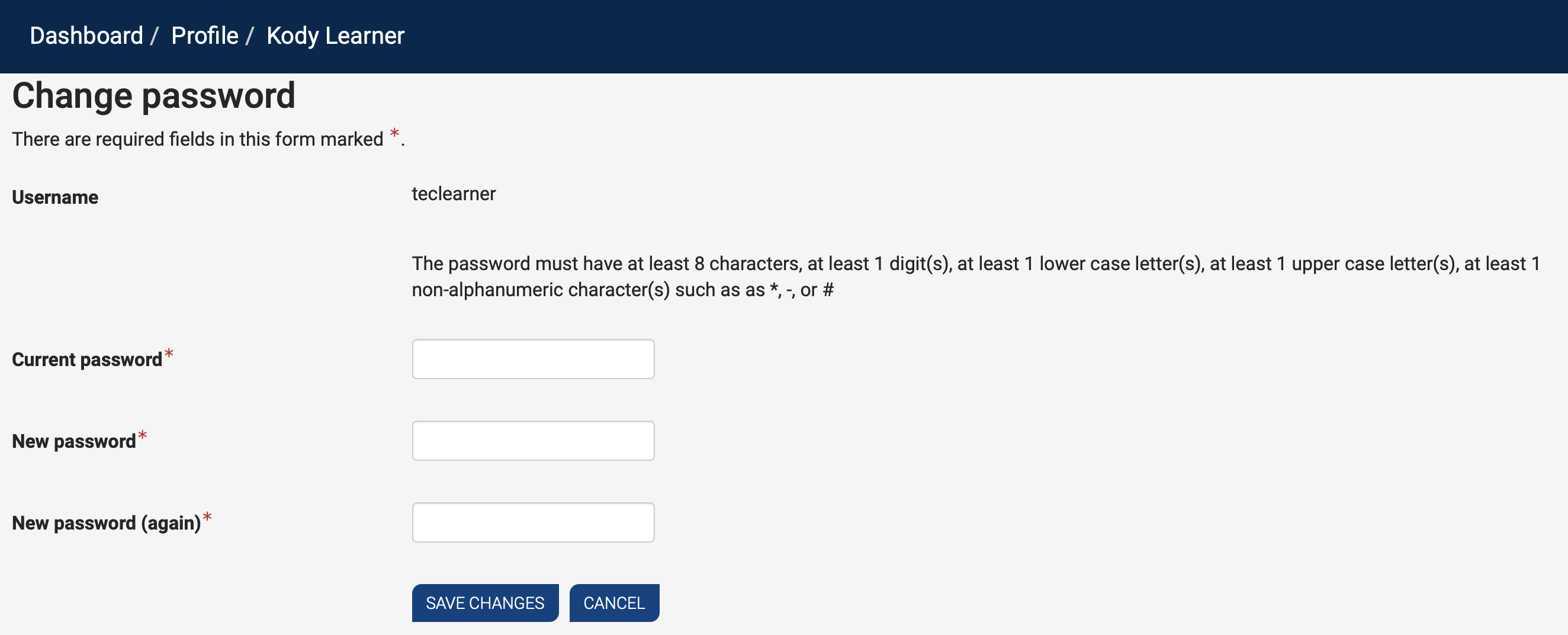Click the Save Changes button
Screen dimensions: 1568x635
tap(485, 603)
